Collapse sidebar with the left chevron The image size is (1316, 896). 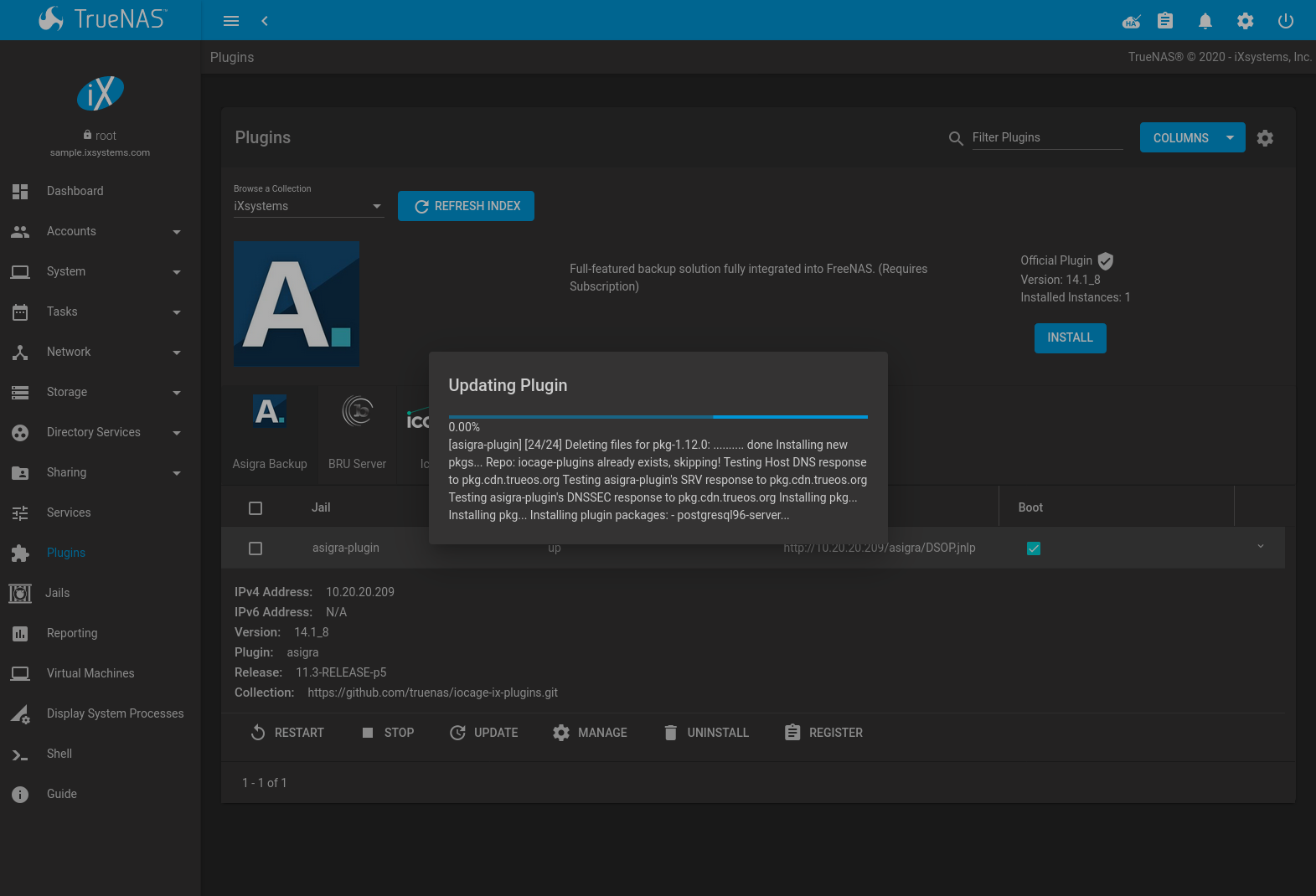click(265, 21)
